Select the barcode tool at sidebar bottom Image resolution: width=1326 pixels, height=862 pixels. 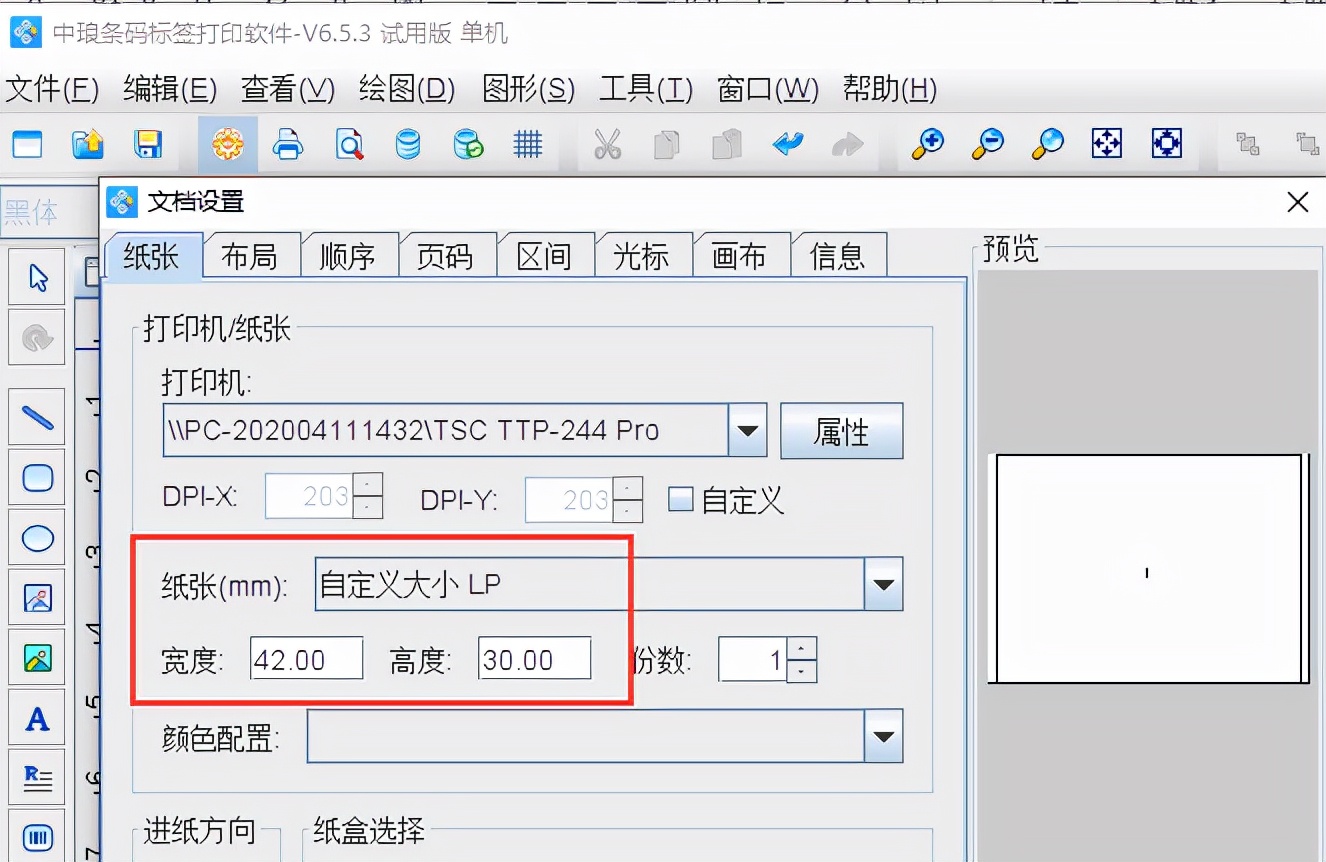click(36, 837)
